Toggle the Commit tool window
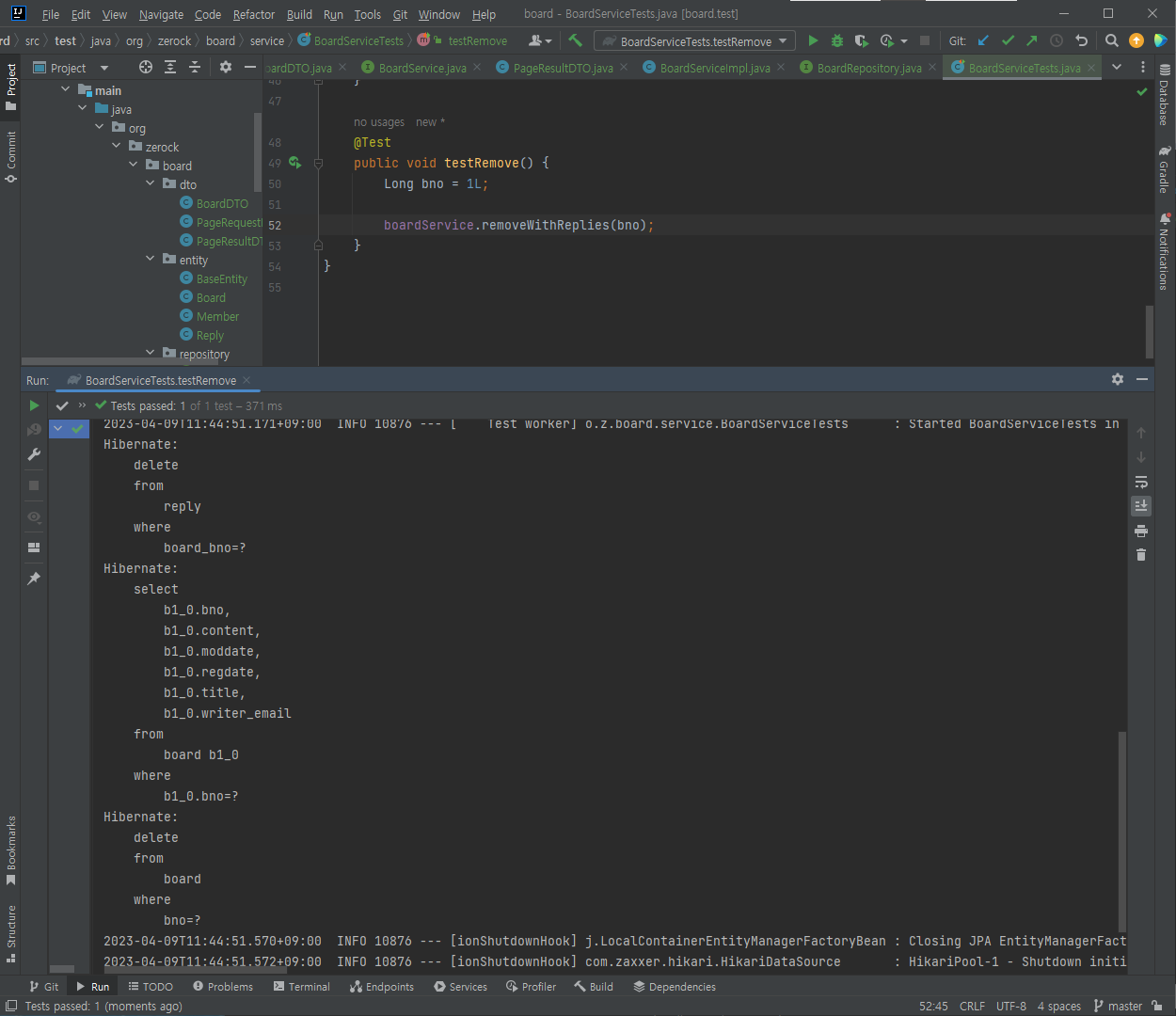This screenshot has height=1016, width=1176. coord(11,157)
